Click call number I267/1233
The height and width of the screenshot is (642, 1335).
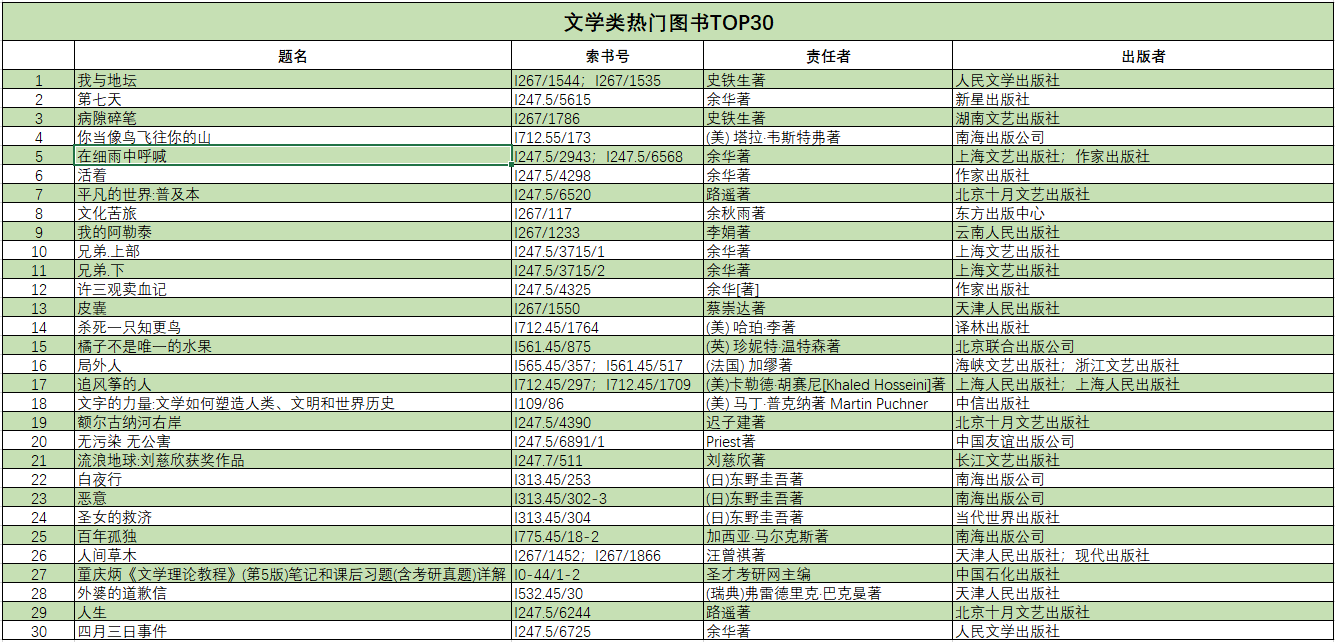tap(607, 233)
